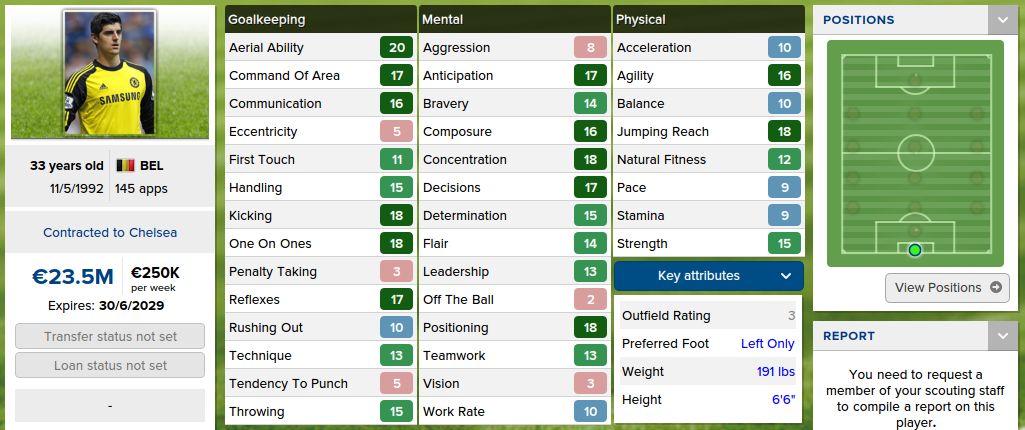The image size is (1025, 430).
Task: Click the Left Only preferred foot value
Action: (767, 344)
